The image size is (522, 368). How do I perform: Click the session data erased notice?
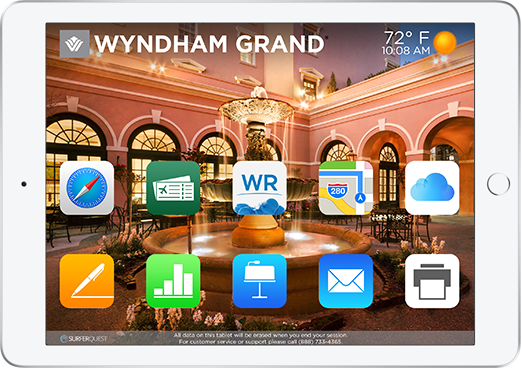coord(260,335)
